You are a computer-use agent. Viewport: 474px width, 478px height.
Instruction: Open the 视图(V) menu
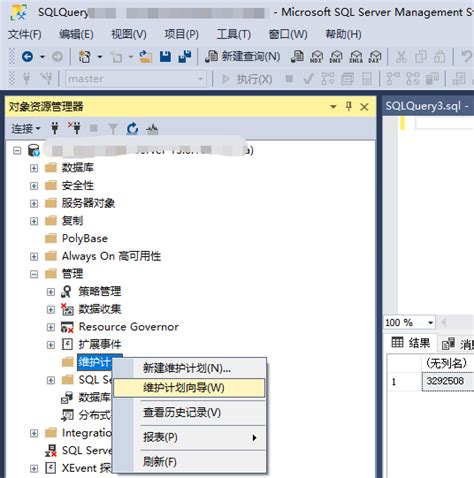point(129,34)
